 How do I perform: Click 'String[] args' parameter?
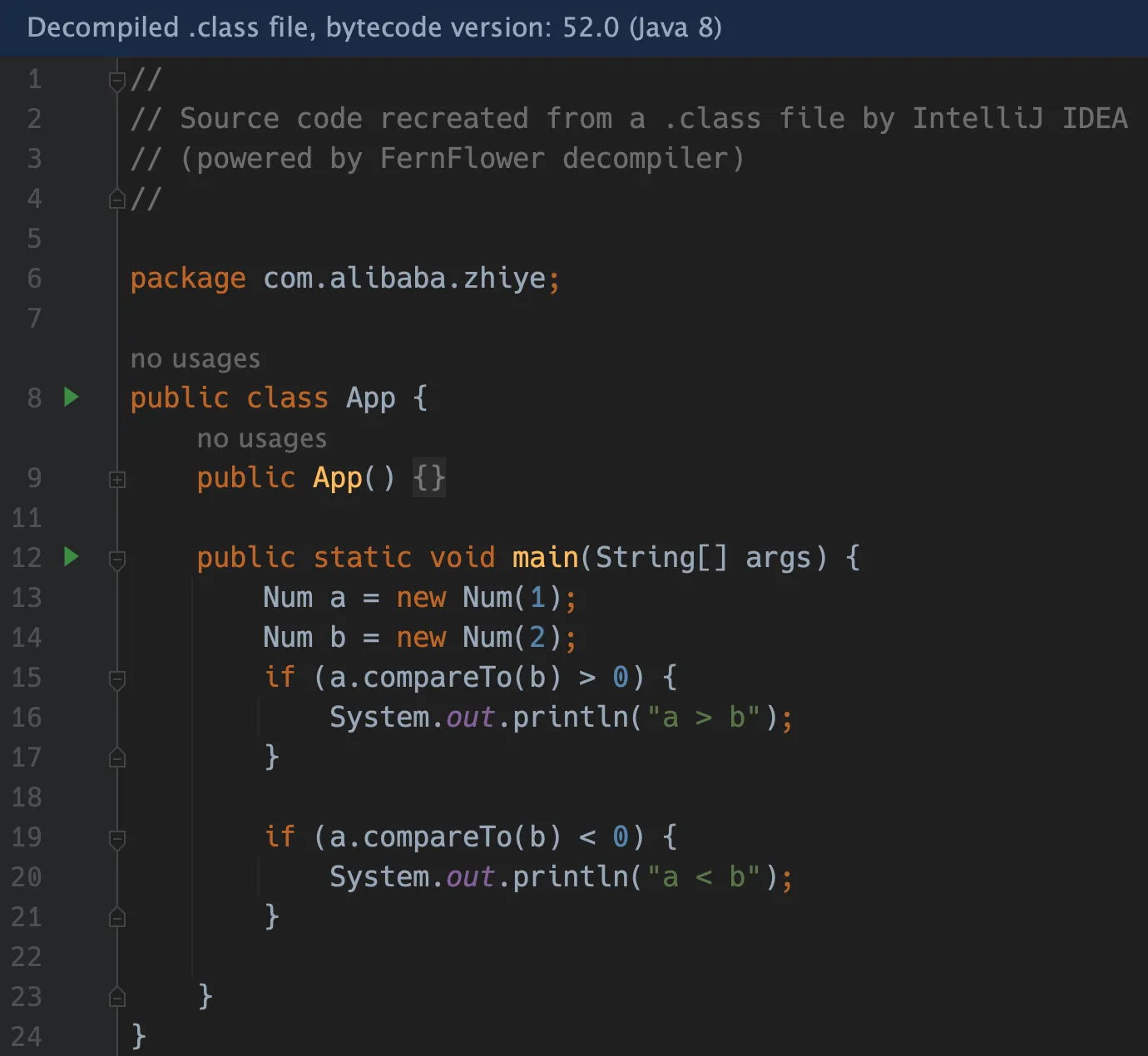pyautogui.click(x=704, y=558)
